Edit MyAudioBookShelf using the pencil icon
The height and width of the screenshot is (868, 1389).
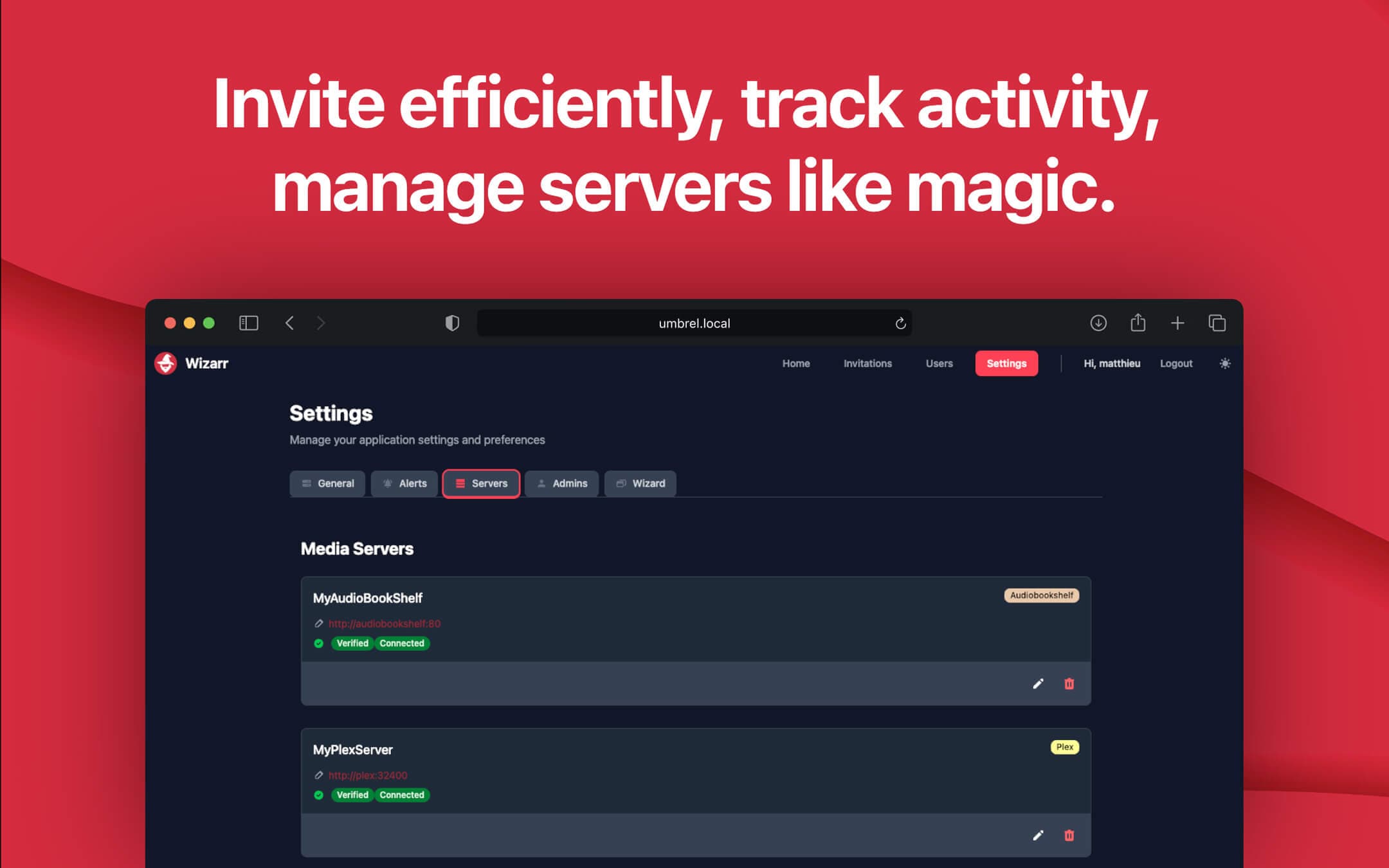(x=1039, y=684)
